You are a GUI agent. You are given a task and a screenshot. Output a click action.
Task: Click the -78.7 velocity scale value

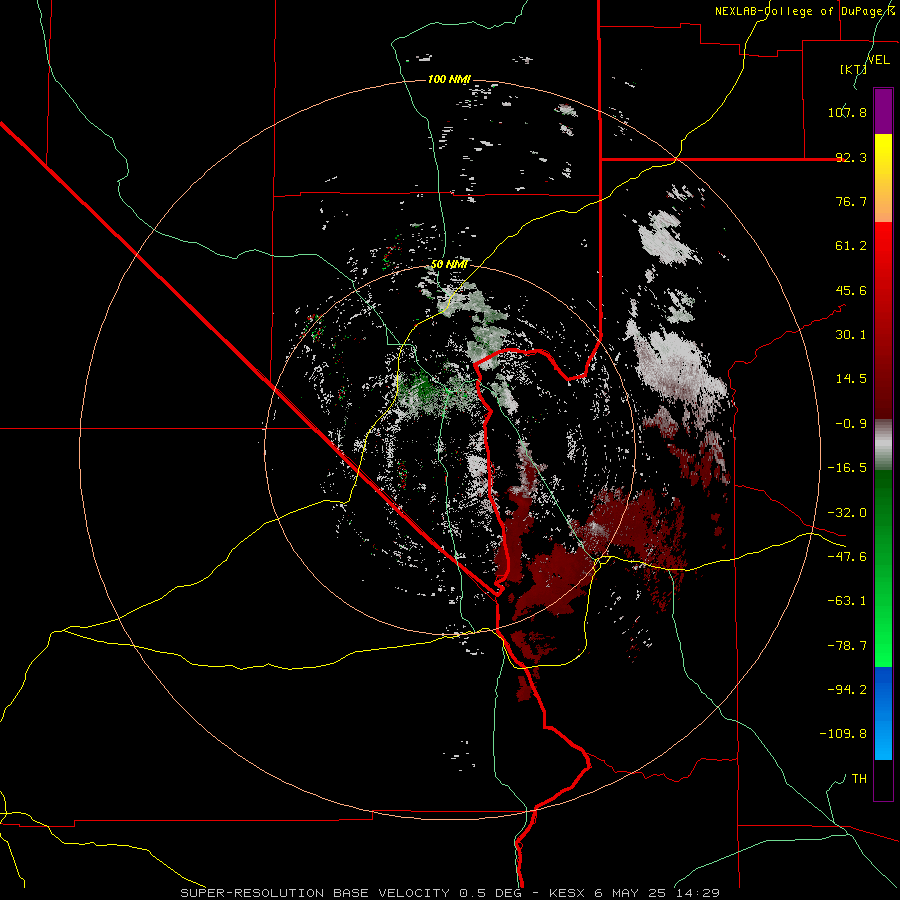click(x=847, y=646)
